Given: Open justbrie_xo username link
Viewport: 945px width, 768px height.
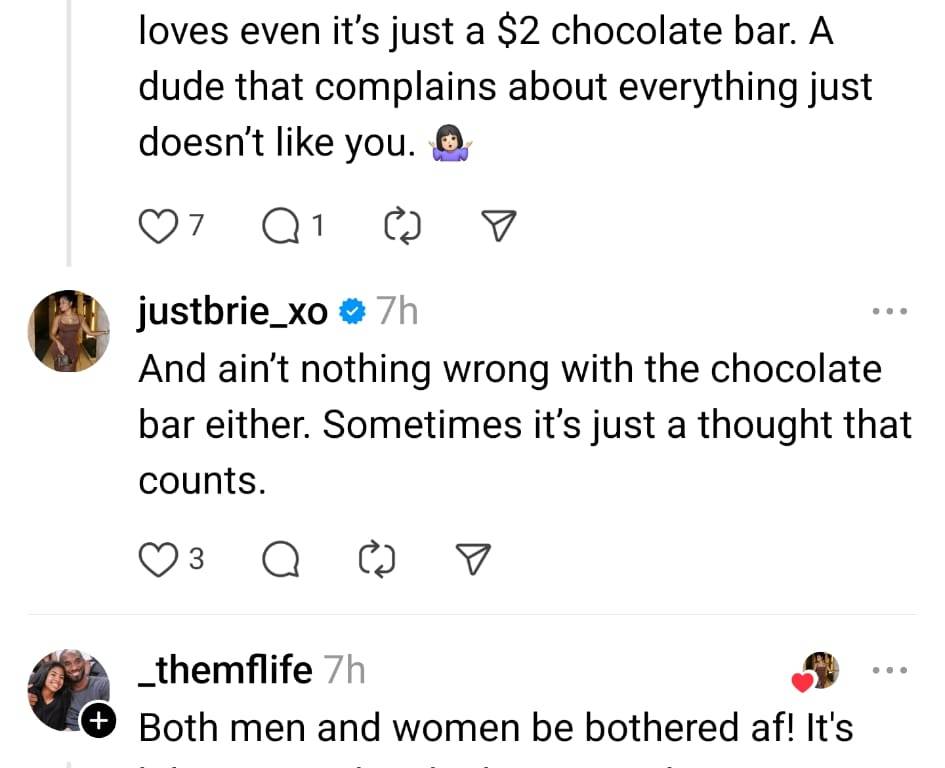Looking at the screenshot, I should (x=233, y=313).
